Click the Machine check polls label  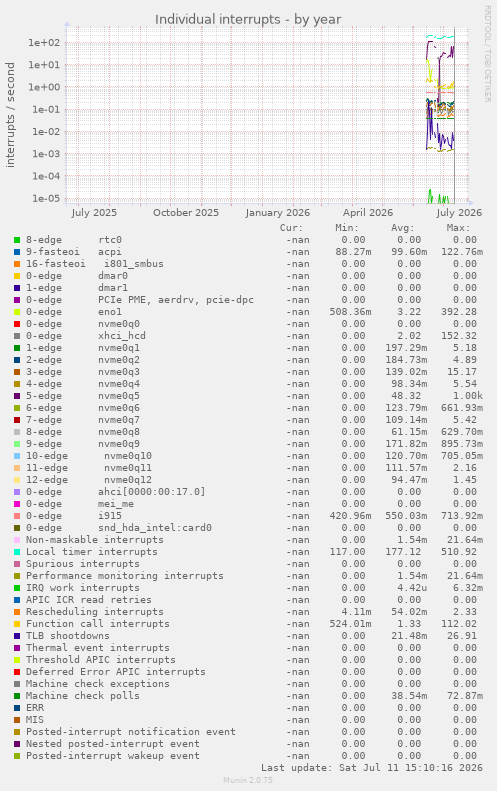coord(83,696)
